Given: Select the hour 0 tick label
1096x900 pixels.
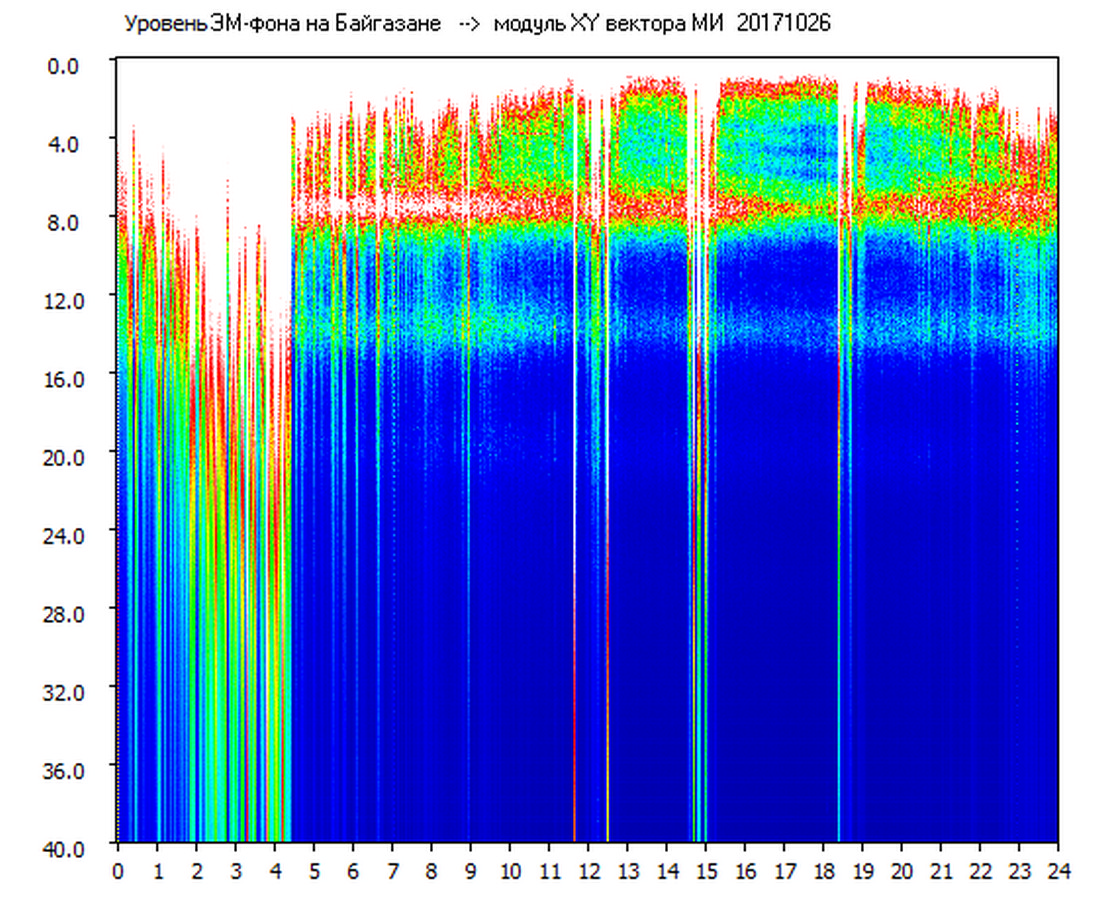Looking at the screenshot, I should 118,871.
